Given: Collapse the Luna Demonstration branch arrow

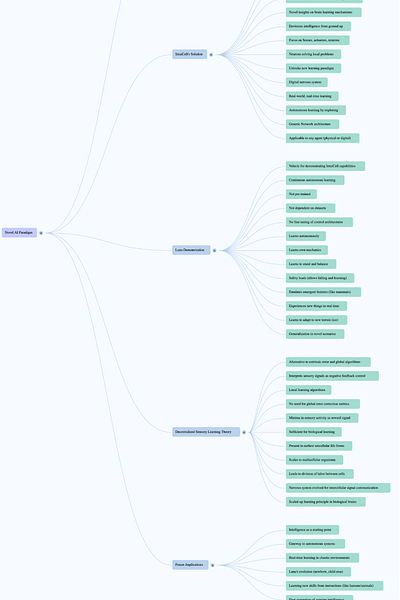Looking at the screenshot, I should click(214, 251).
